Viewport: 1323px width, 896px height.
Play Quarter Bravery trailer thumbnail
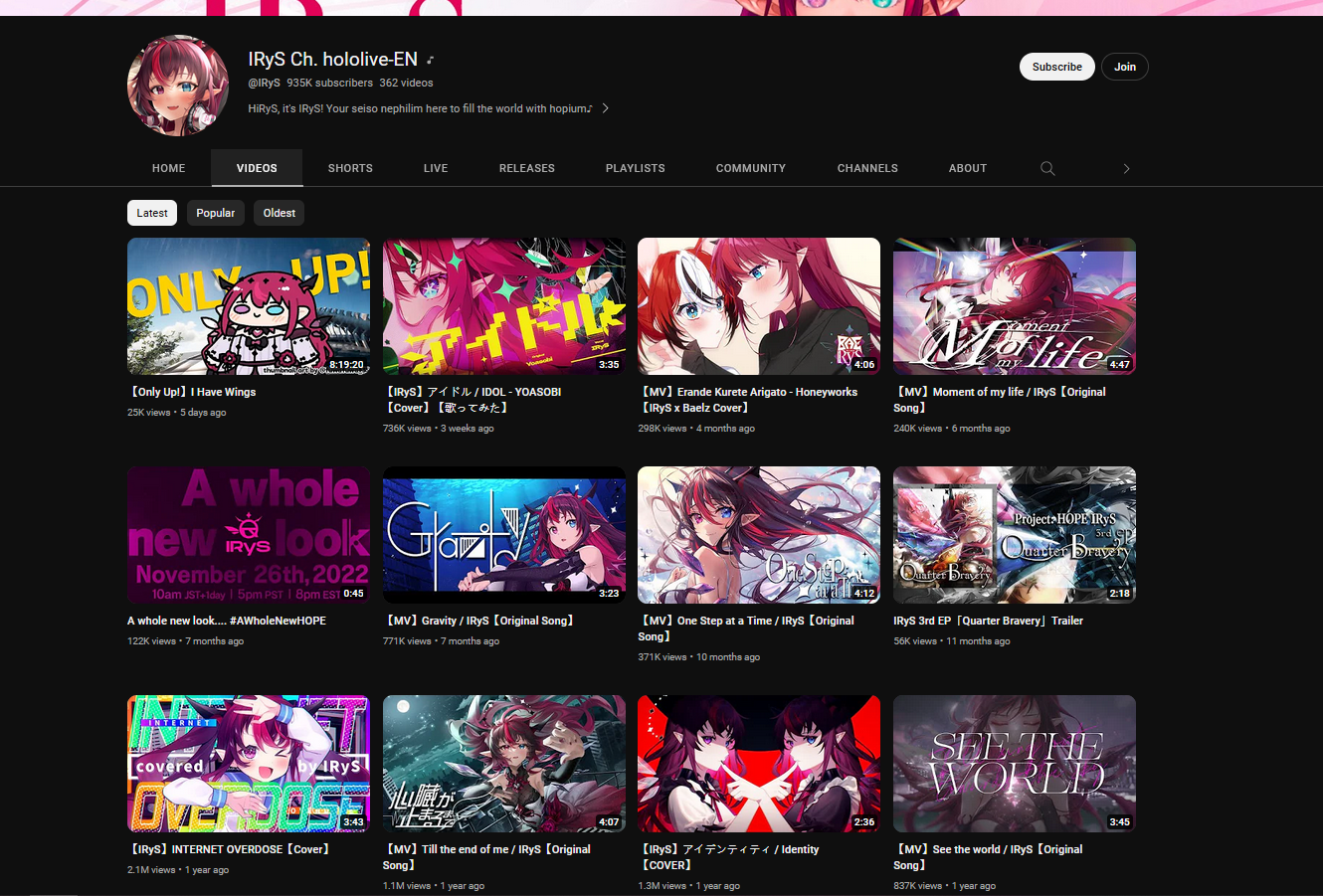[1015, 535]
